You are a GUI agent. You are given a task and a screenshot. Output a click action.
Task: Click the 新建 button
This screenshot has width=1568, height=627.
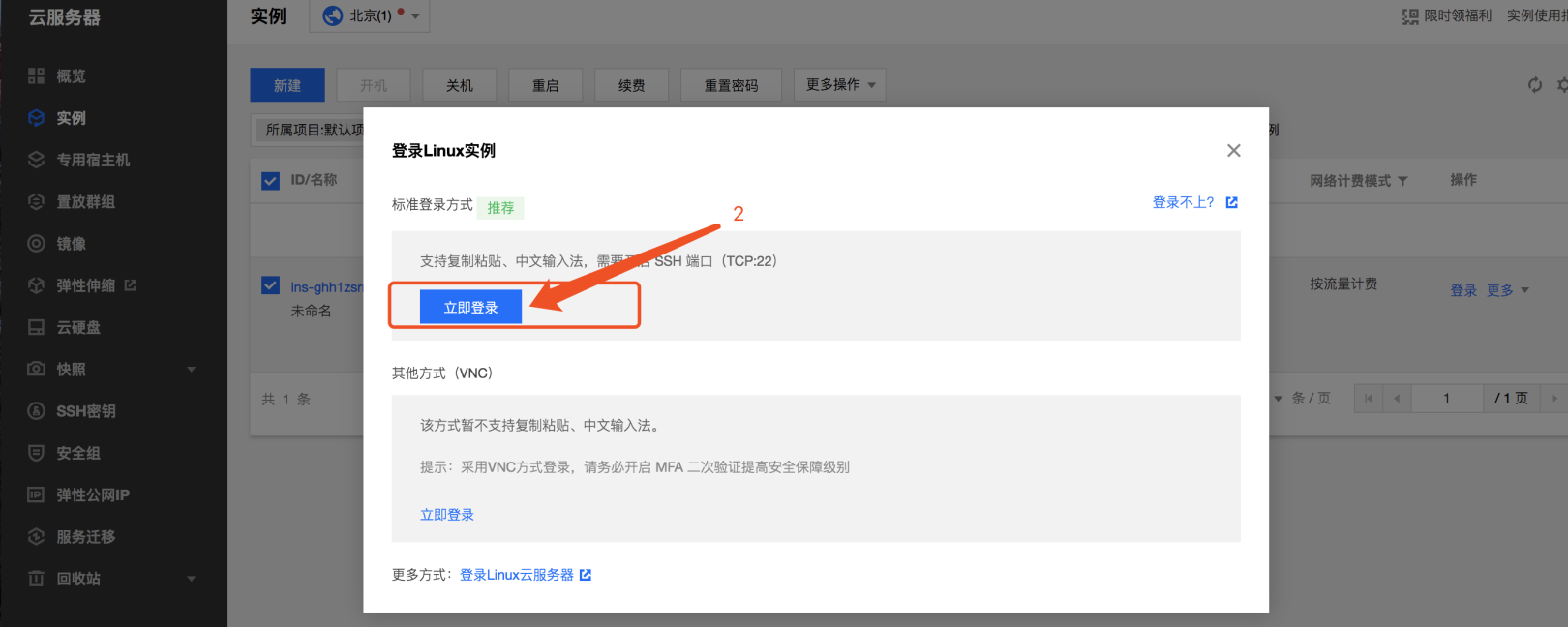(x=287, y=85)
